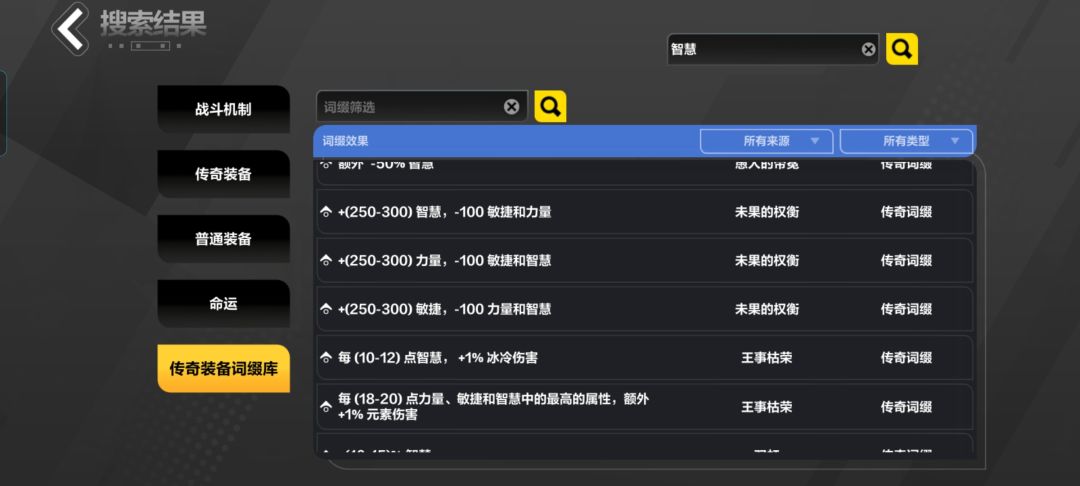Image resolution: width=1080 pixels, height=486 pixels.
Task: Click 王事枯荣 source in 元素伤害 row
Action: [x=767, y=407]
